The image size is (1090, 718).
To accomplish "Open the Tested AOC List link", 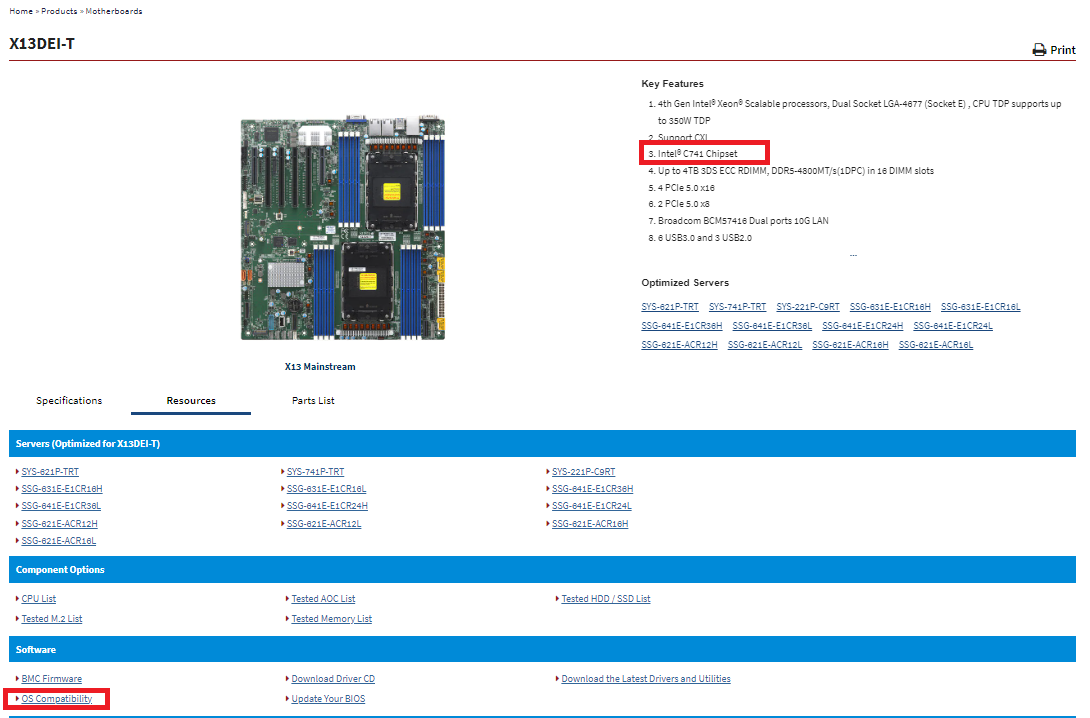I will 323,599.
